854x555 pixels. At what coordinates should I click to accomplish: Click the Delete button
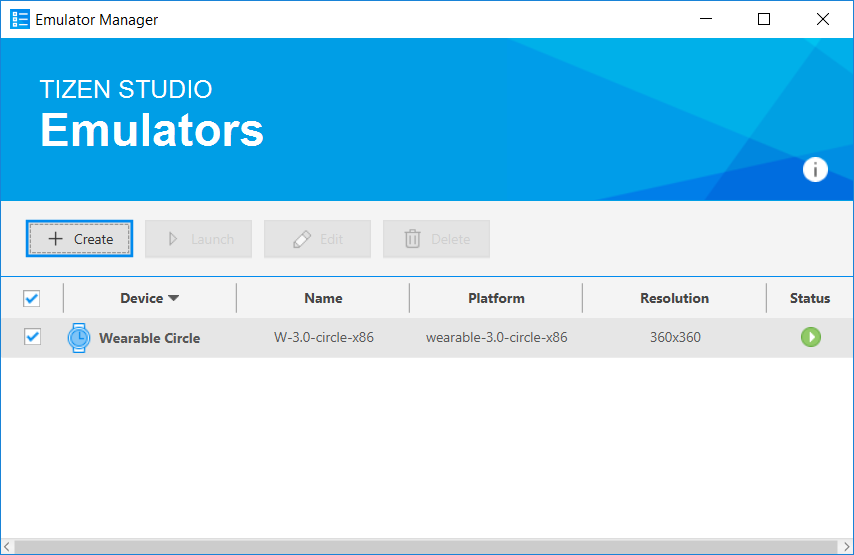(x=436, y=239)
